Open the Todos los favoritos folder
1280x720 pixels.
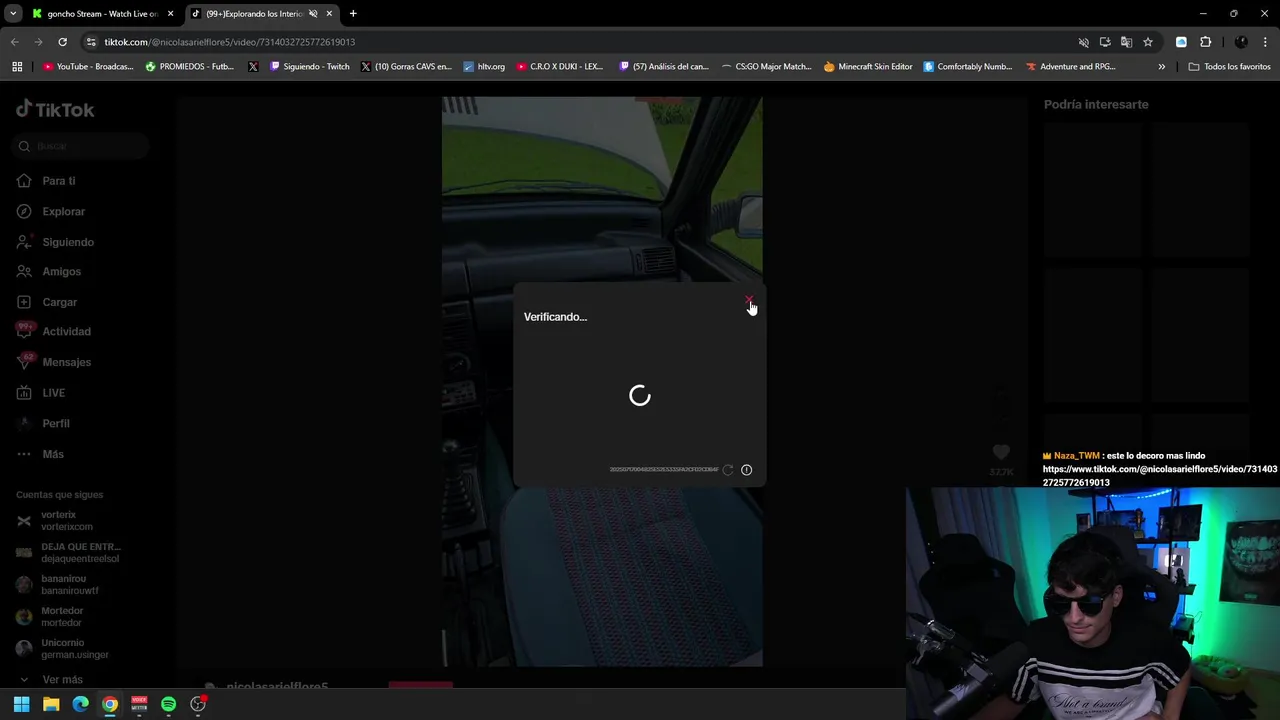click(1229, 67)
